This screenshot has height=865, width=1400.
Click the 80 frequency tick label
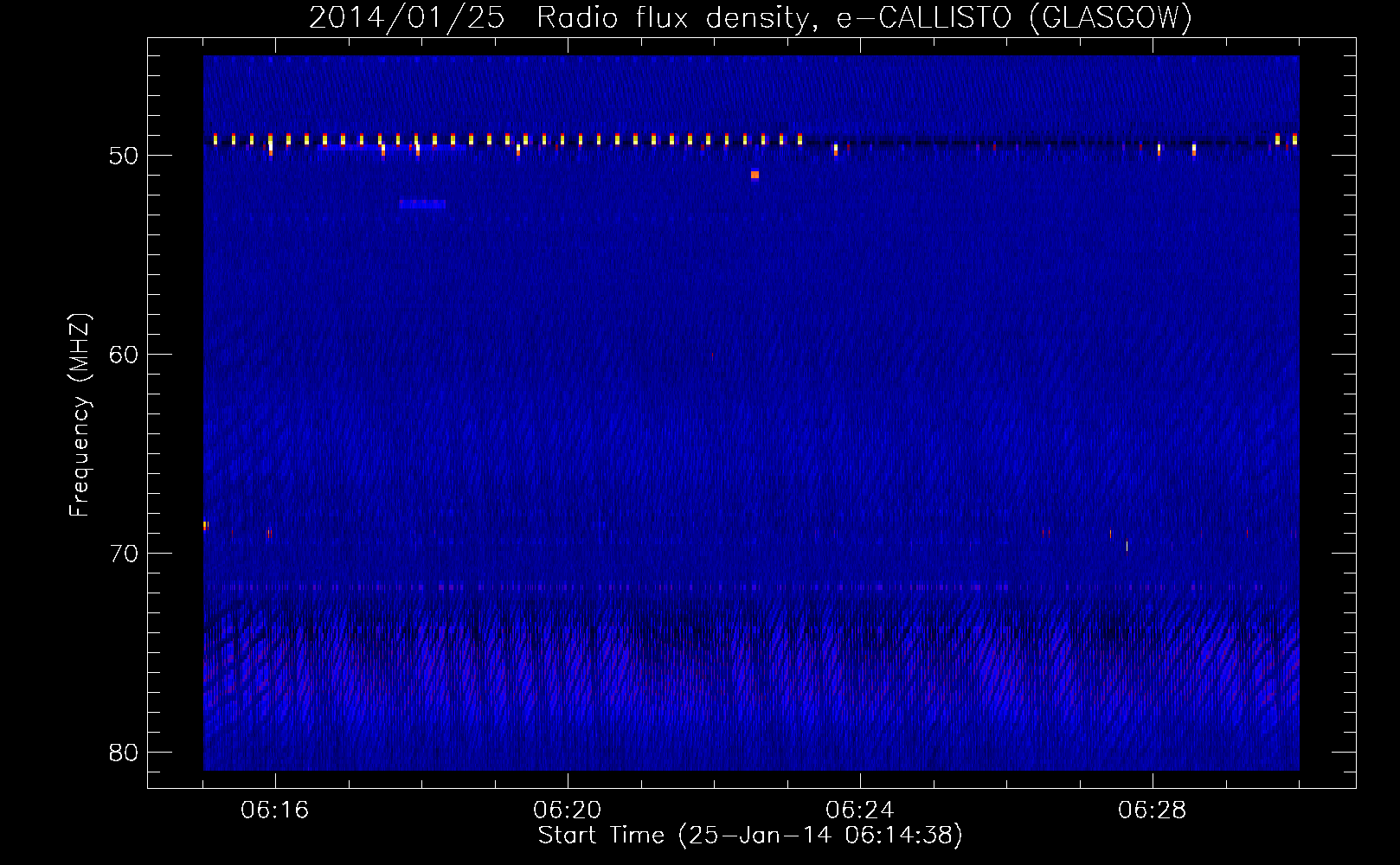pos(124,753)
